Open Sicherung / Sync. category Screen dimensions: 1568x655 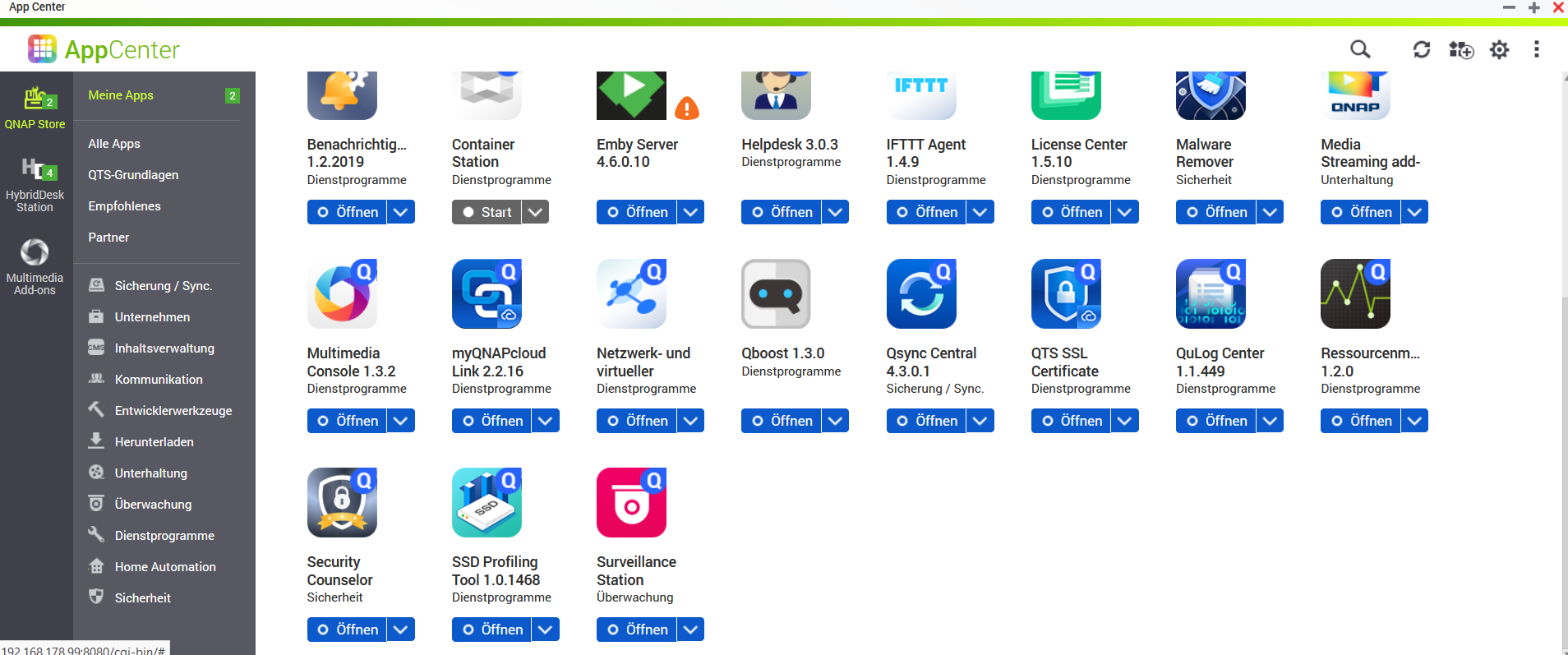(164, 286)
